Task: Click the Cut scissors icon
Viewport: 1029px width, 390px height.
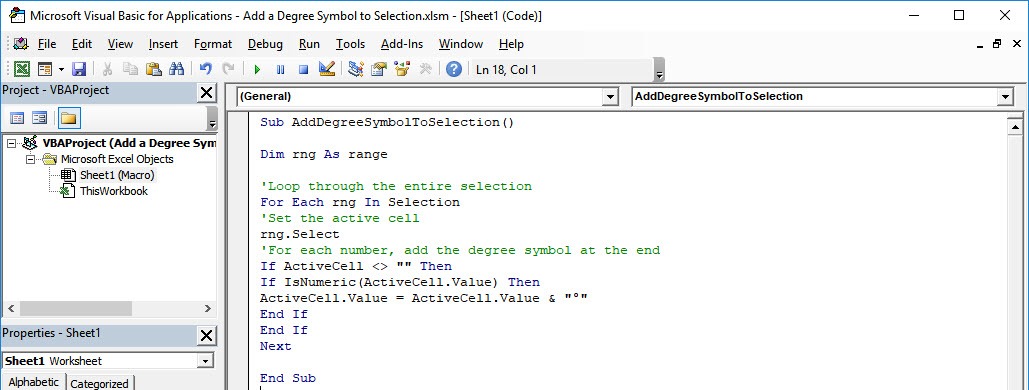Action: 107,69
